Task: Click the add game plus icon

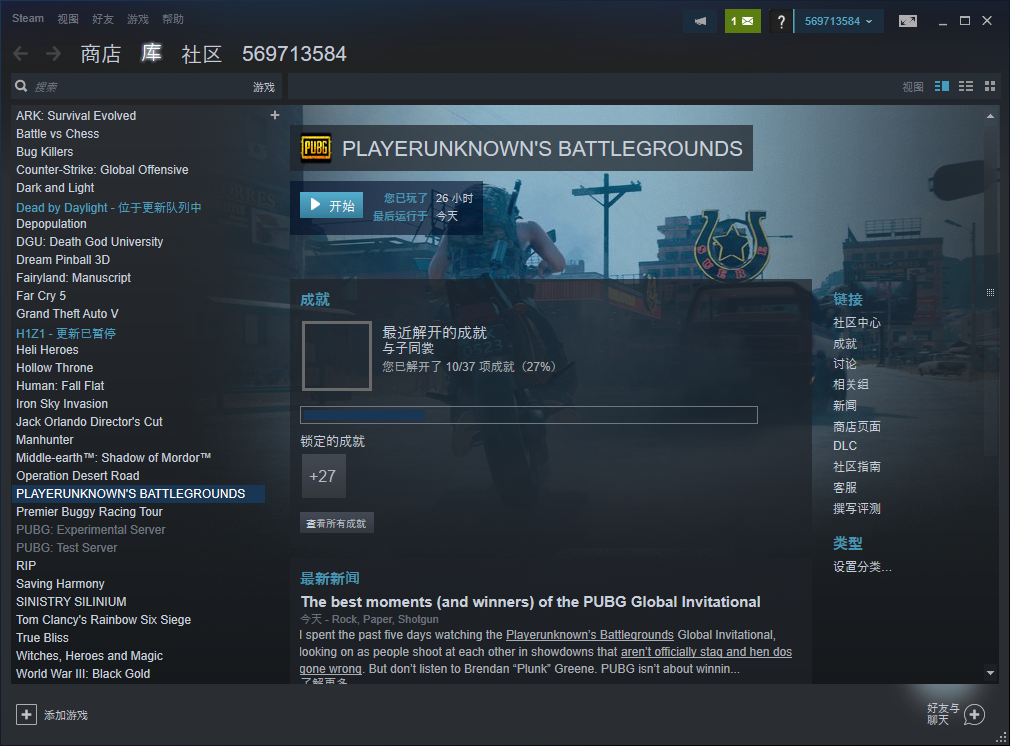Action: click(26, 714)
